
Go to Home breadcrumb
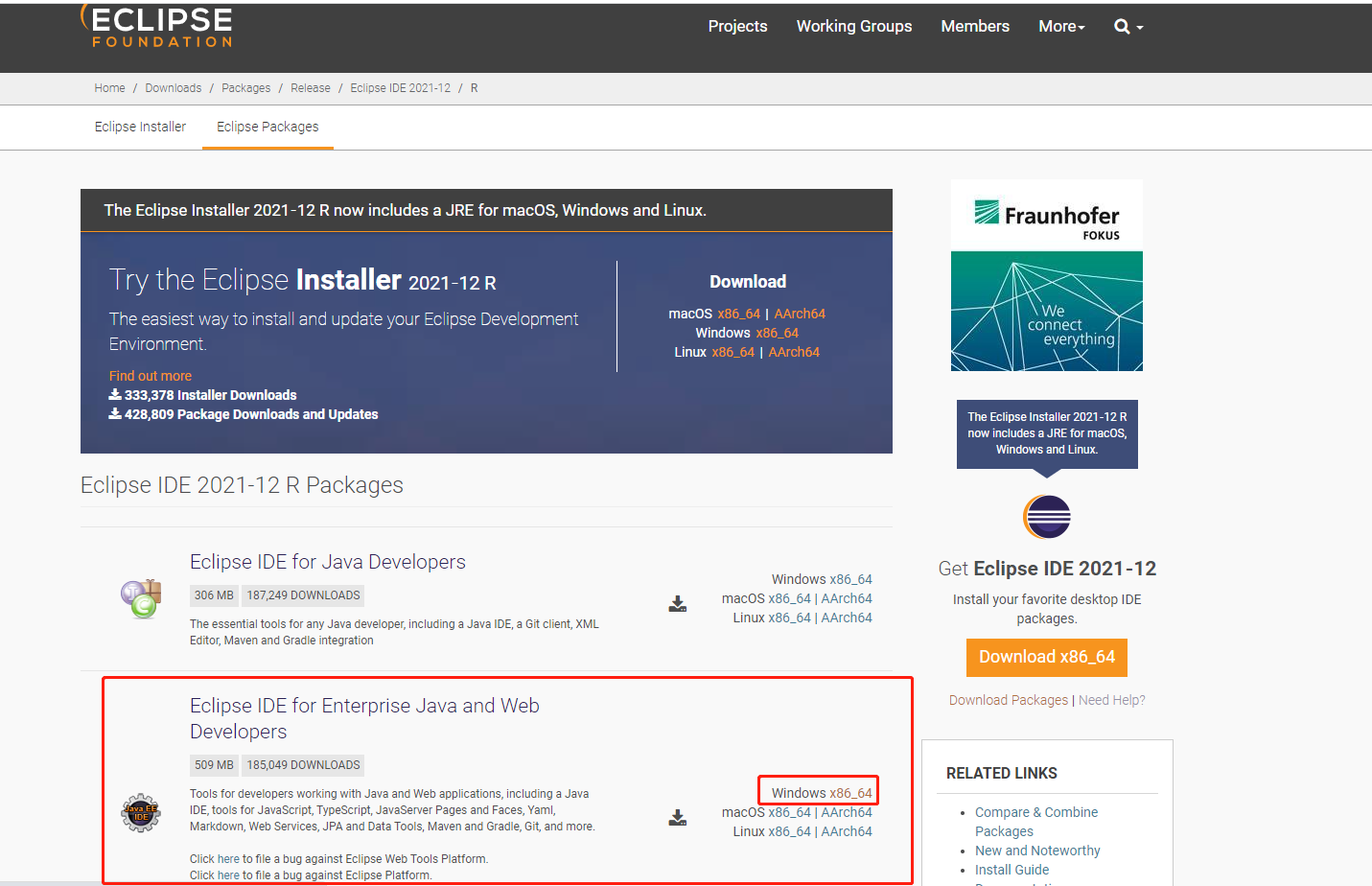(109, 88)
